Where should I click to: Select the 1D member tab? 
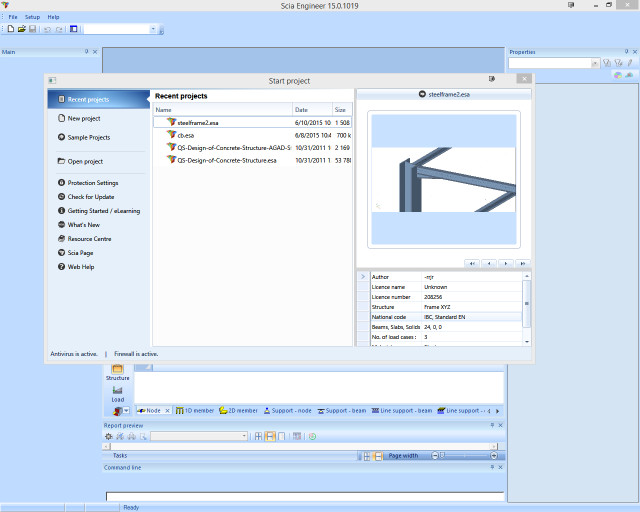[x=195, y=410]
